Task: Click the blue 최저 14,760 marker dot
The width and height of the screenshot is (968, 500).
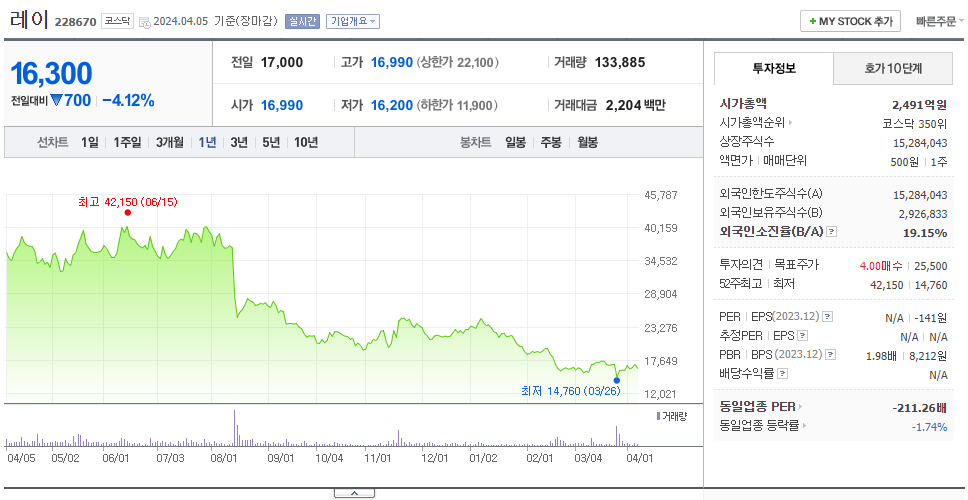Action: pyautogui.click(x=617, y=380)
